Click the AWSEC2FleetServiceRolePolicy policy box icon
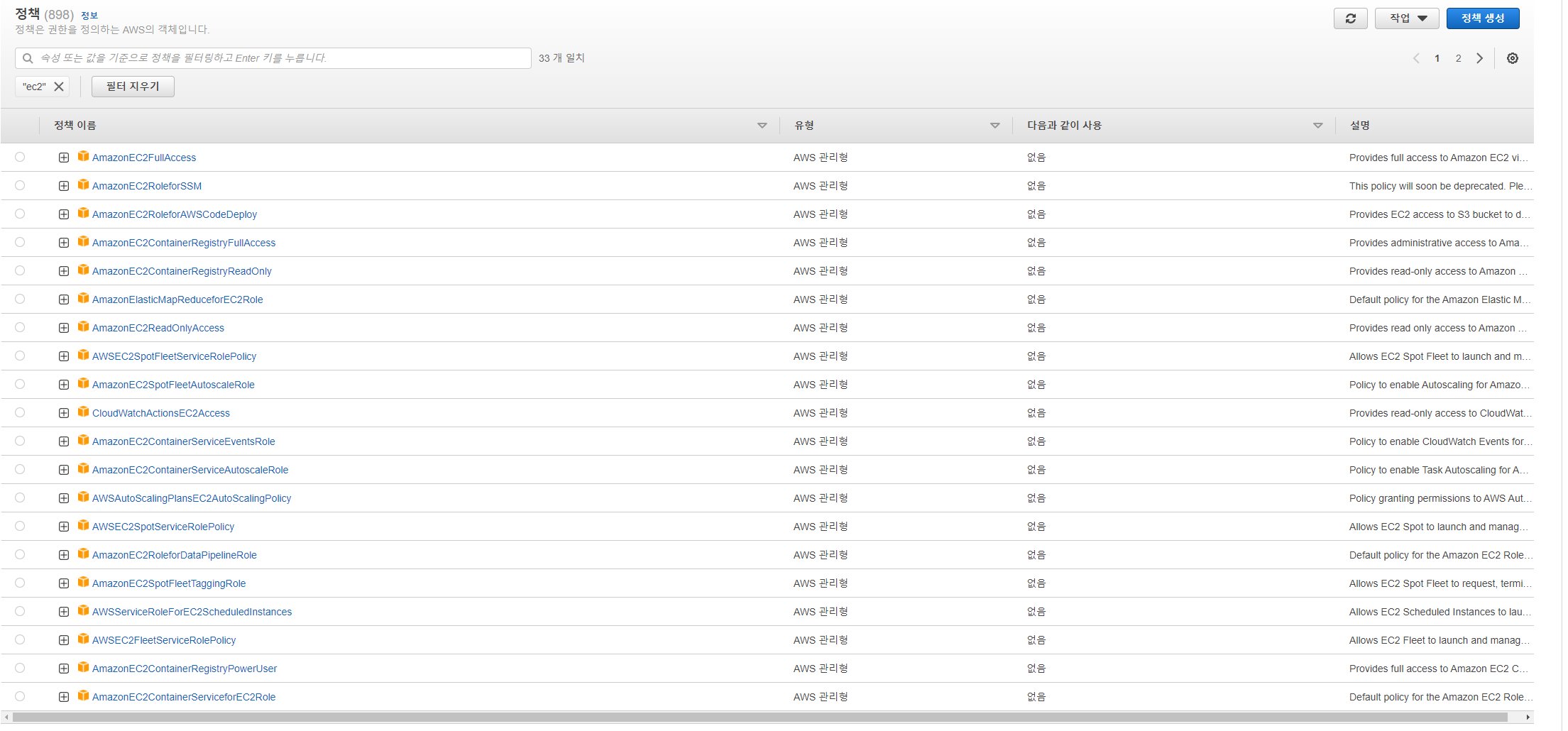 (x=83, y=639)
